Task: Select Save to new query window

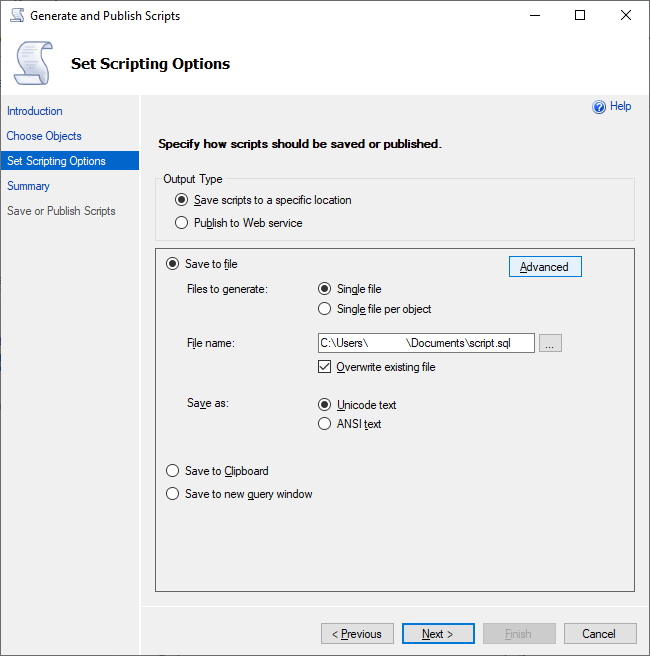Action: (x=172, y=494)
